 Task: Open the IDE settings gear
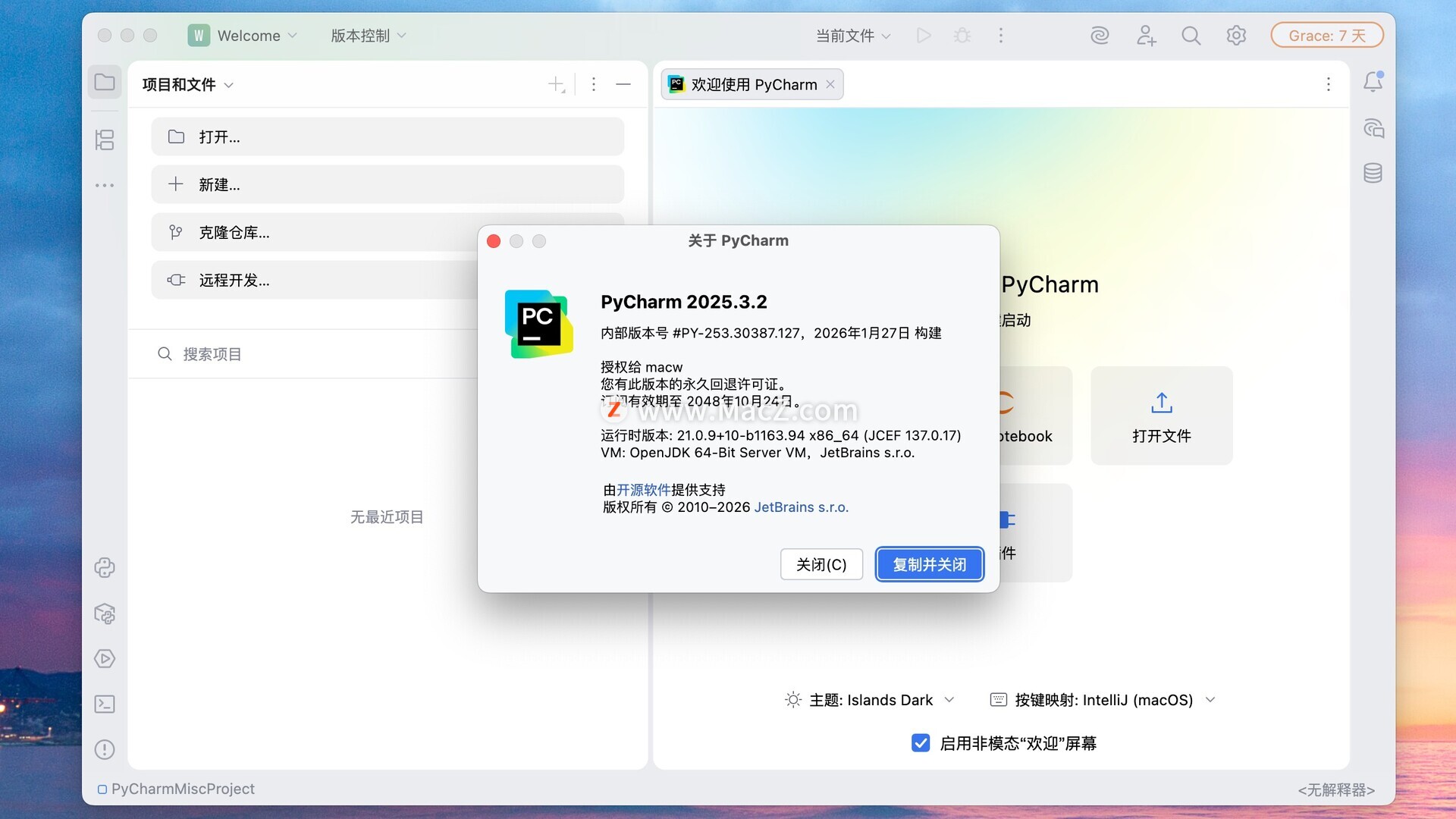(1236, 36)
